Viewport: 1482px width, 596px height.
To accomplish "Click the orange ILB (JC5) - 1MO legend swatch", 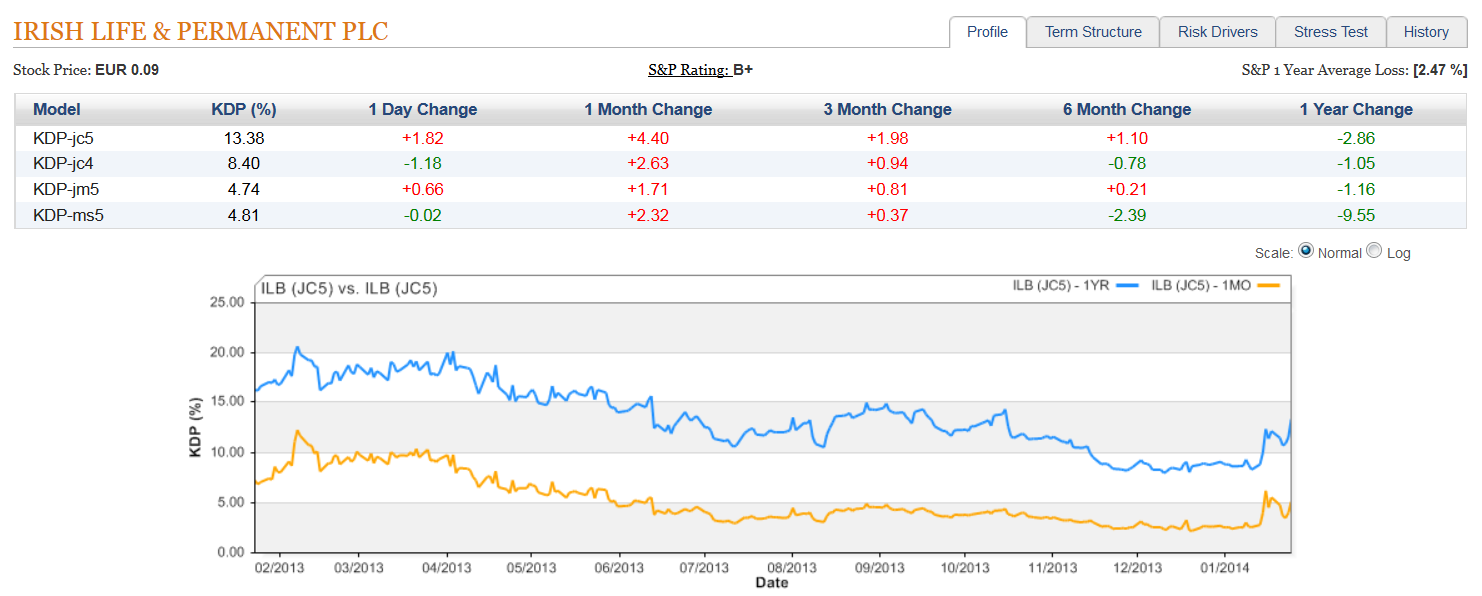I will point(1267,286).
